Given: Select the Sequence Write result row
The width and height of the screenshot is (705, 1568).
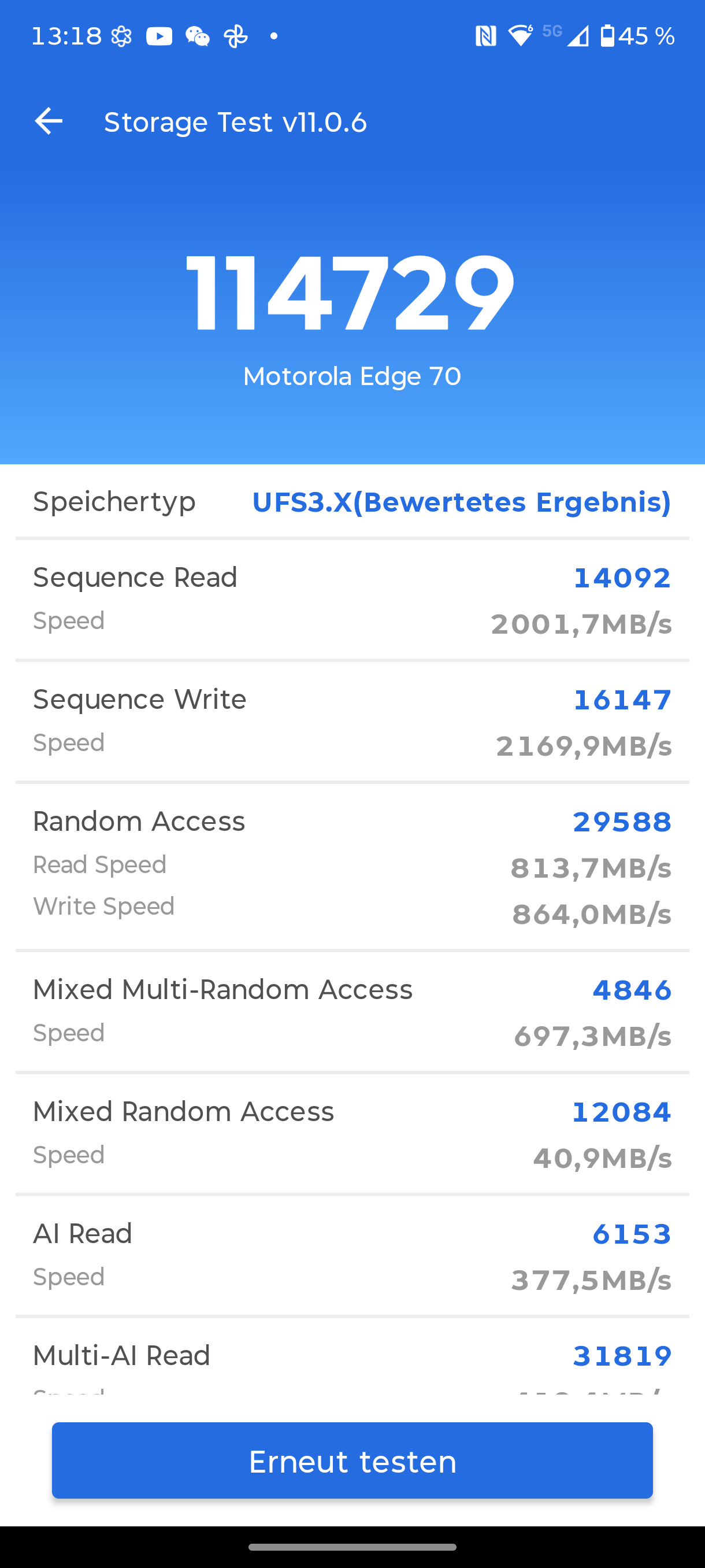Looking at the screenshot, I should pyautogui.click(x=352, y=722).
